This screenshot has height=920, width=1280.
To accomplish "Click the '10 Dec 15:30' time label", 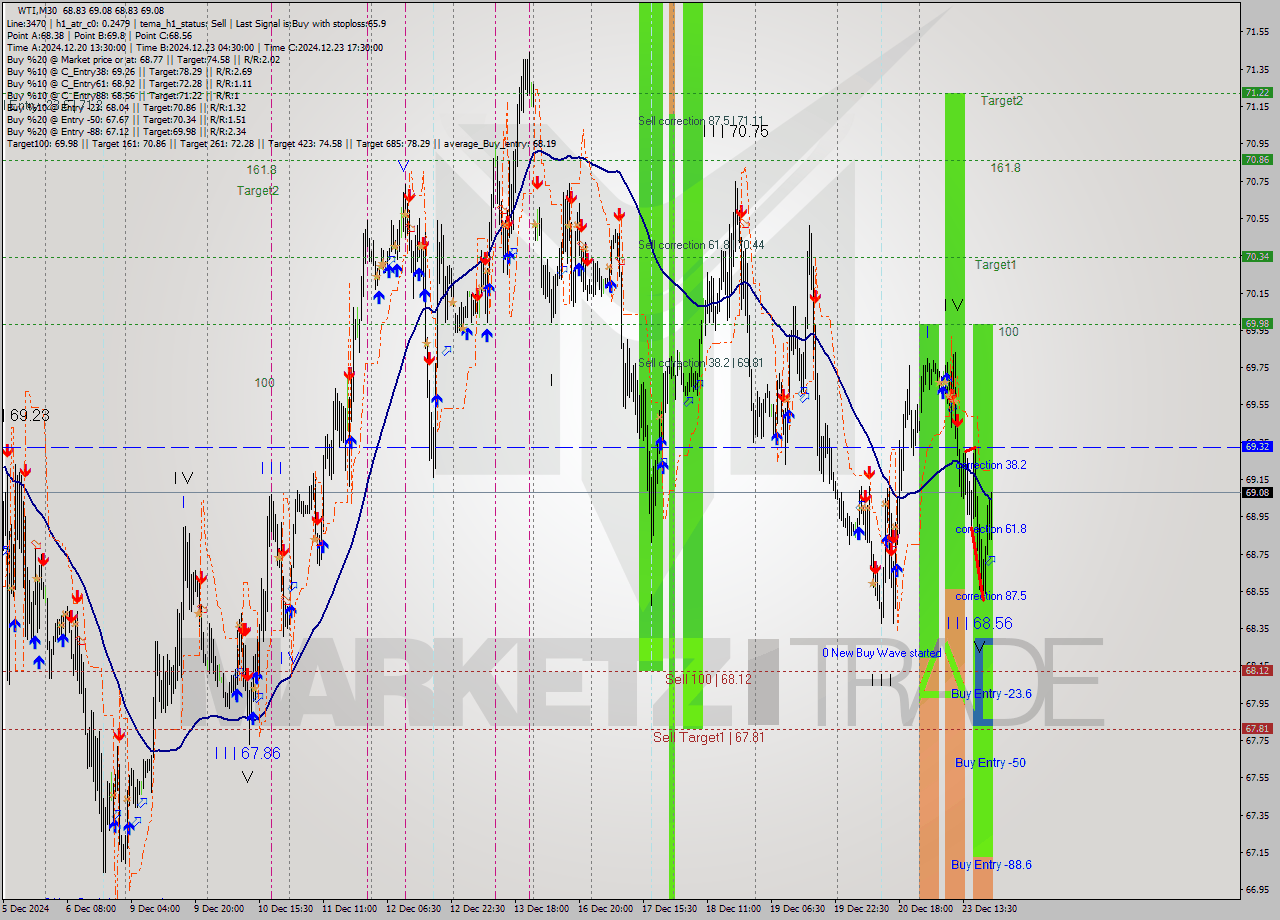I will point(286,909).
